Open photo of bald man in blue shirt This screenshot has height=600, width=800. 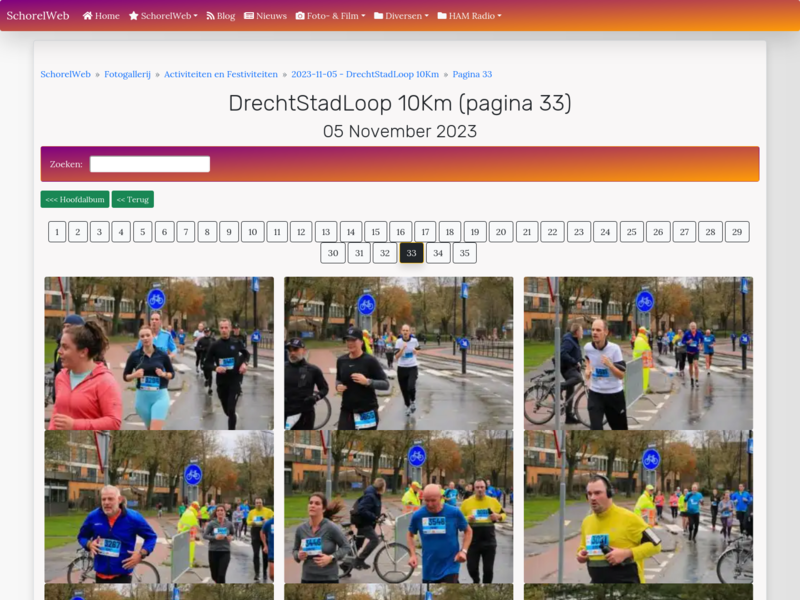(x=398, y=507)
